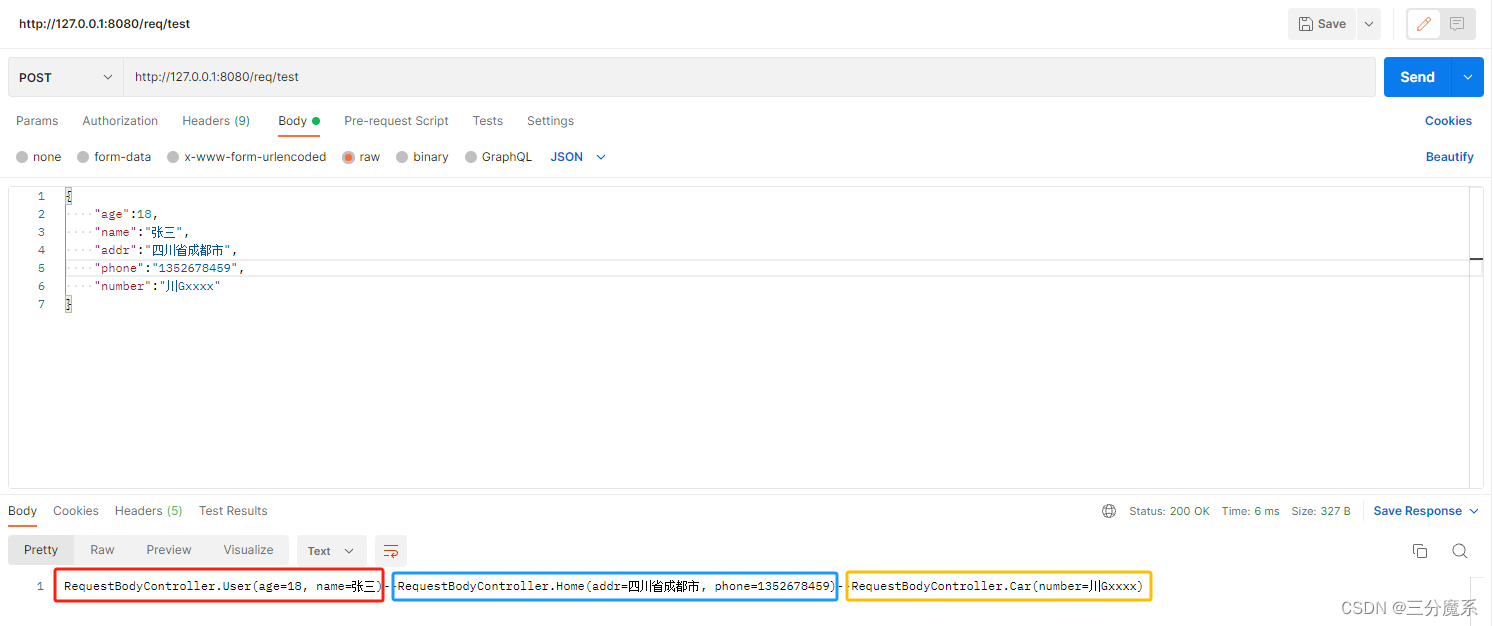1493x626 pixels.
Task: Search the response with magnifier icon
Action: (x=1460, y=551)
